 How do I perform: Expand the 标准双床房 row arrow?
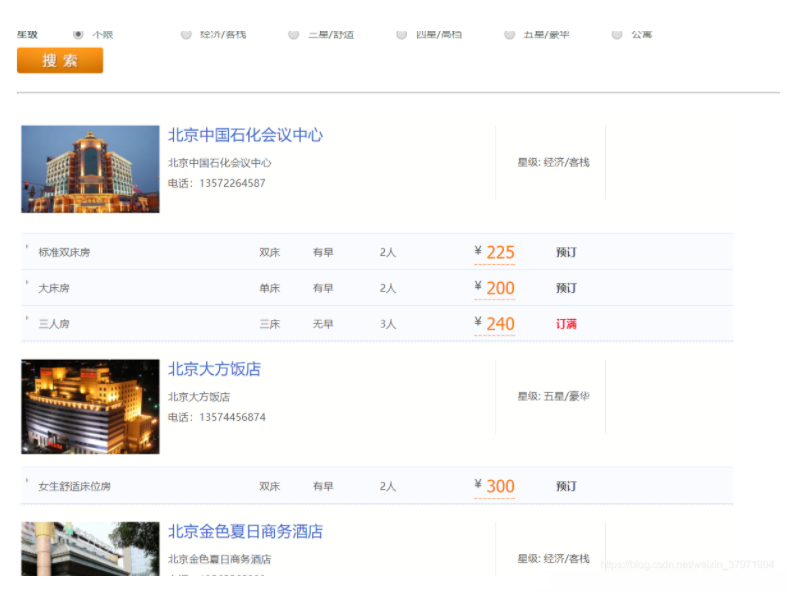pos(27,247)
